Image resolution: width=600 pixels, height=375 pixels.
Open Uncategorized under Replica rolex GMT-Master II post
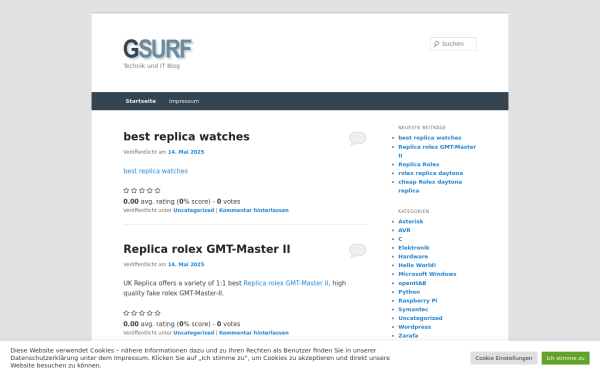(194, 333)
